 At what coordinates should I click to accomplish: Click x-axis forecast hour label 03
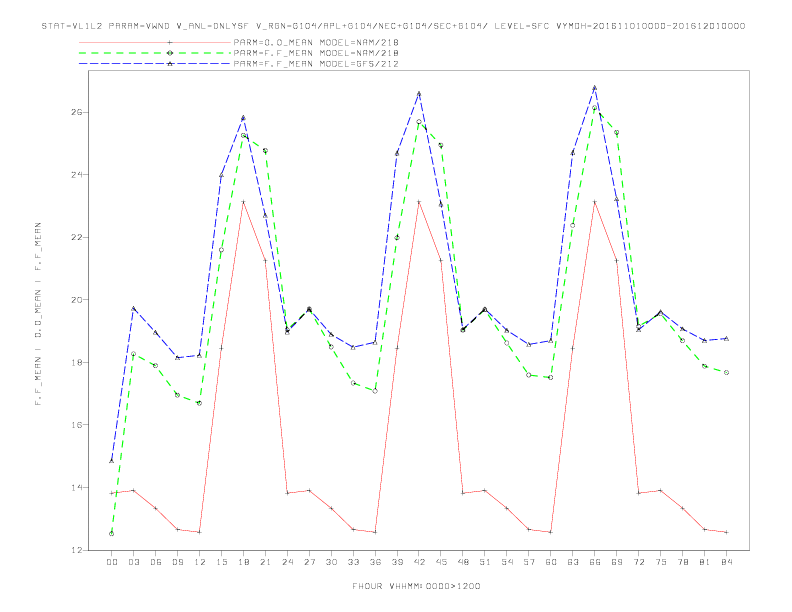pyautogui.click(x=133, y=562)
